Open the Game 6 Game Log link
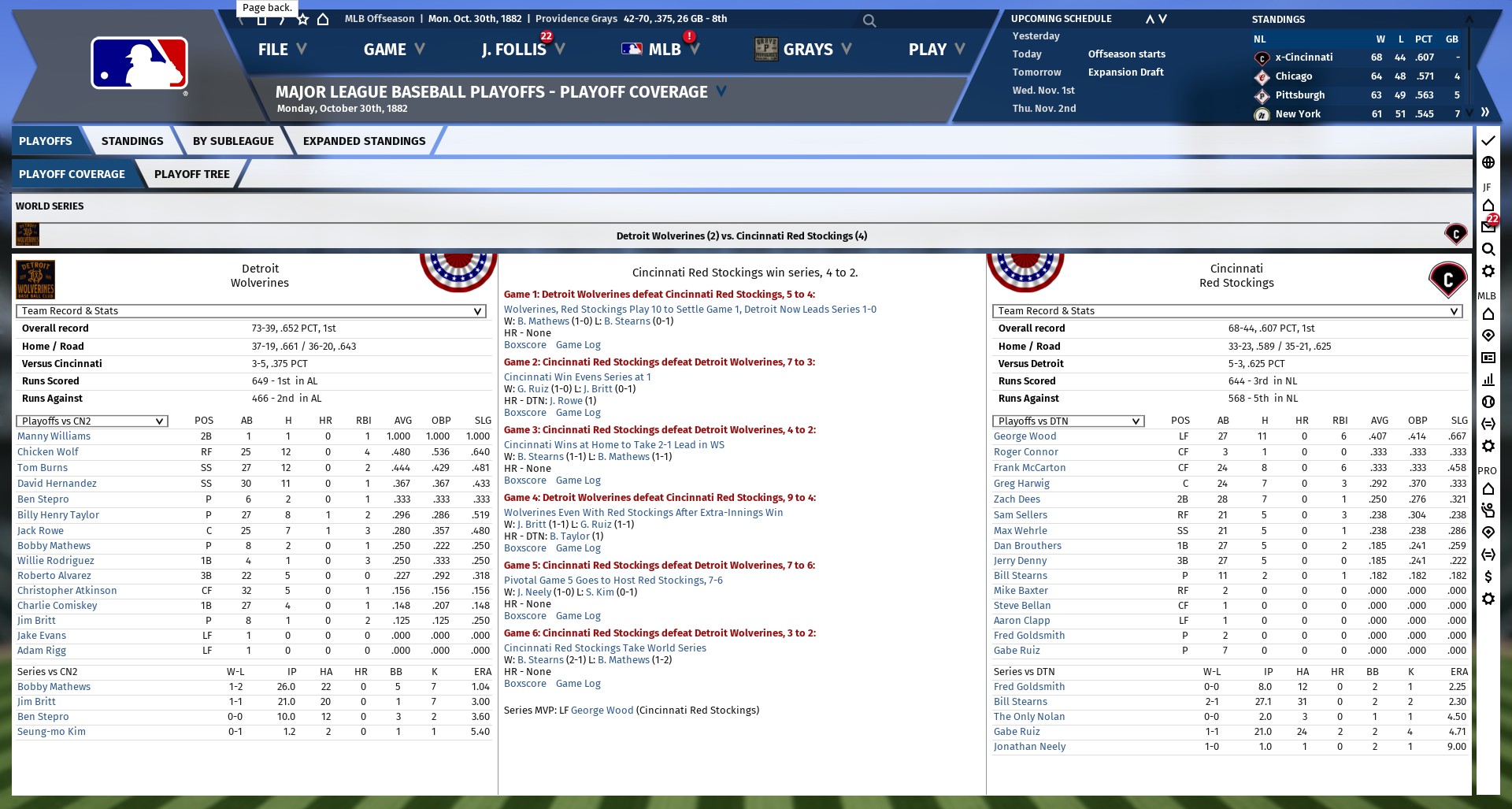 point(578,684)
